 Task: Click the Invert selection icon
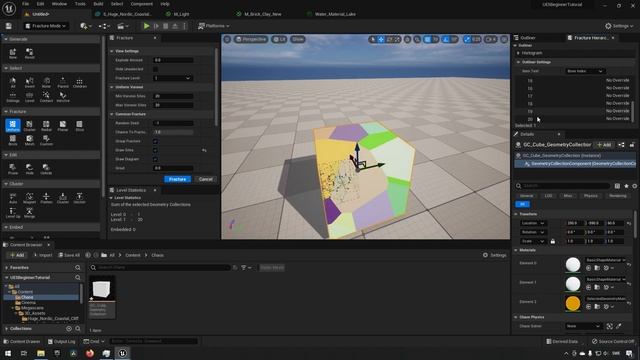pos(29,82)
